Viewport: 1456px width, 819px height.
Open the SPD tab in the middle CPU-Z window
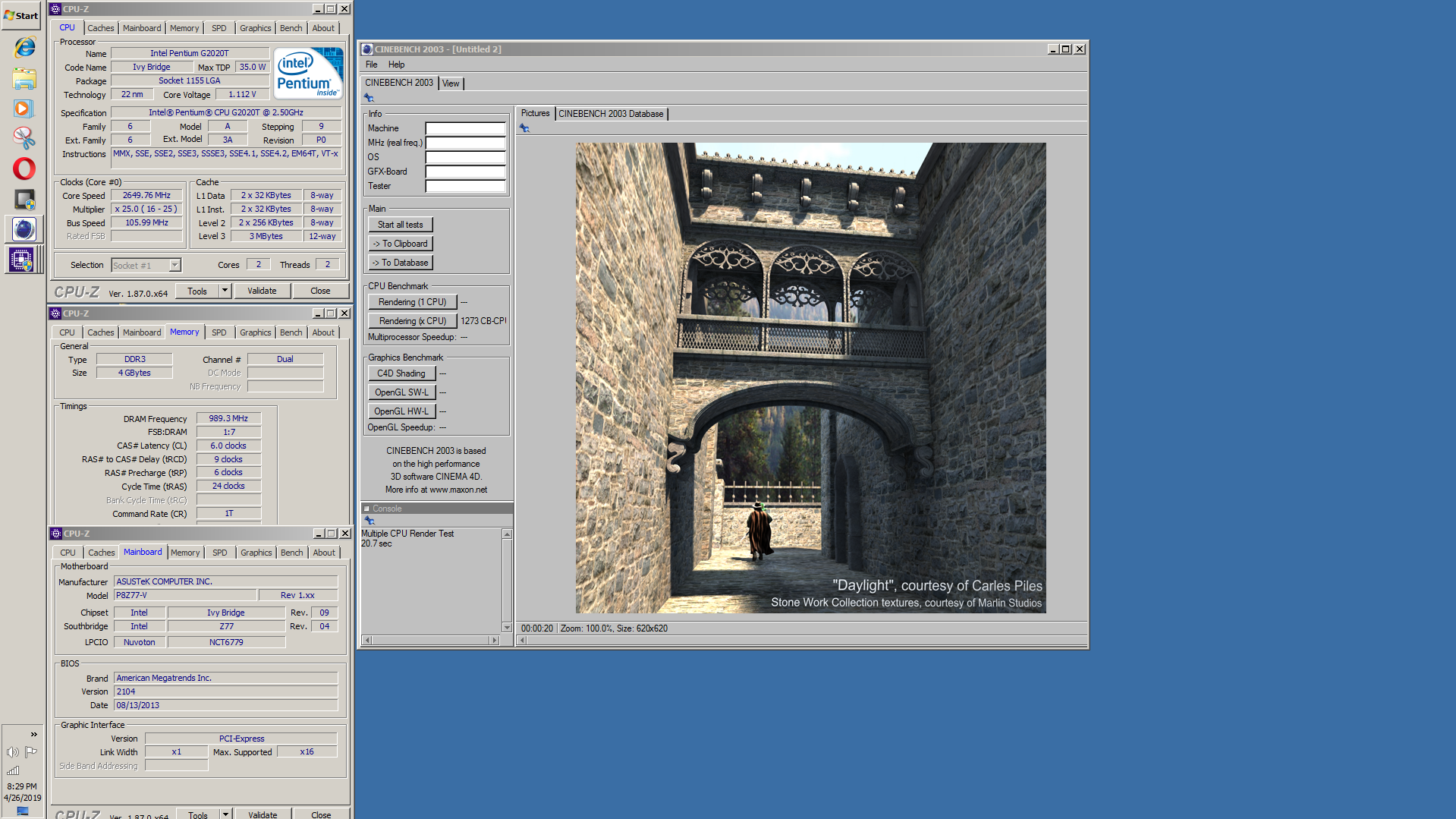[x=219, y=332]
